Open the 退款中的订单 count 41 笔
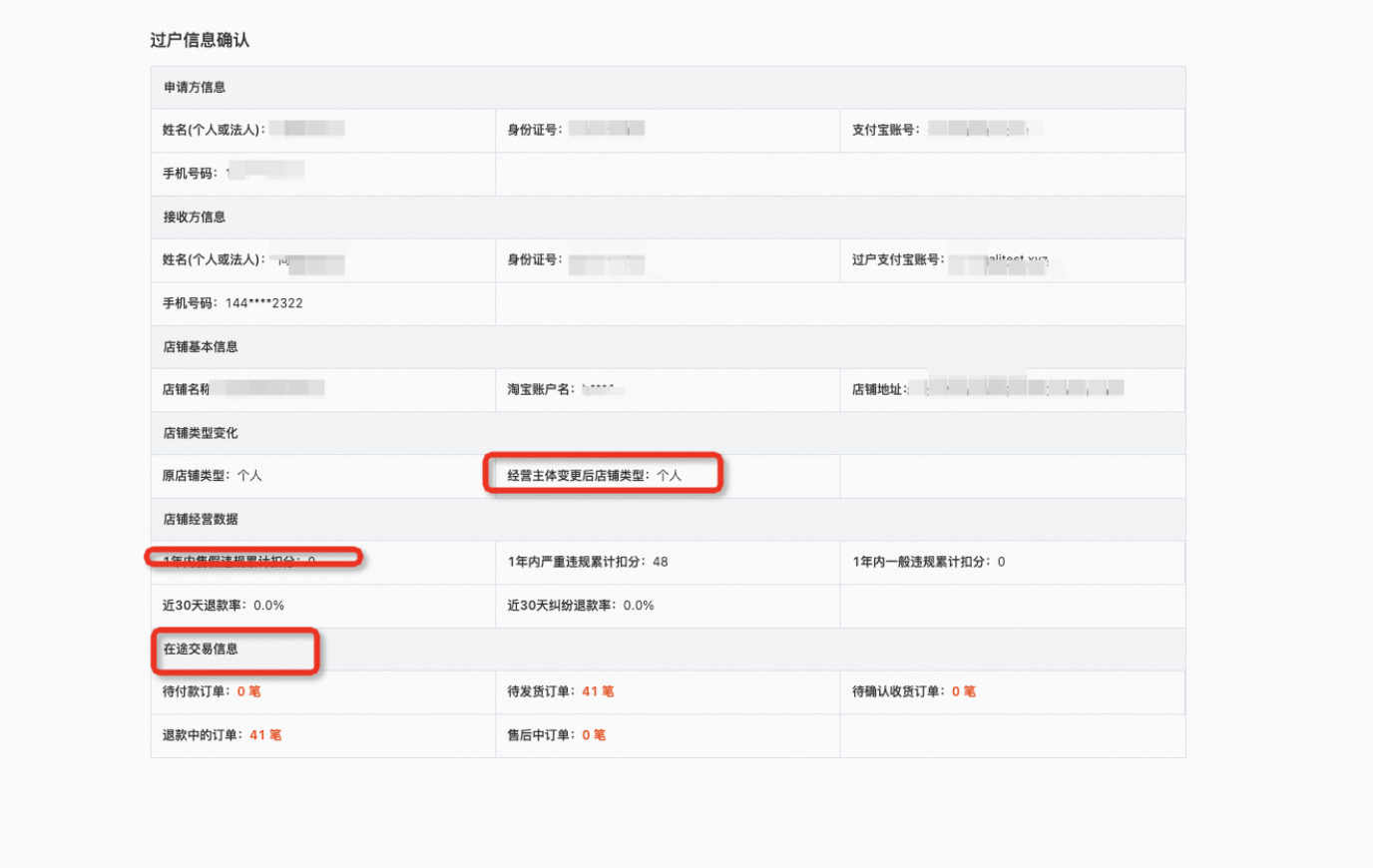 (265, 735)
